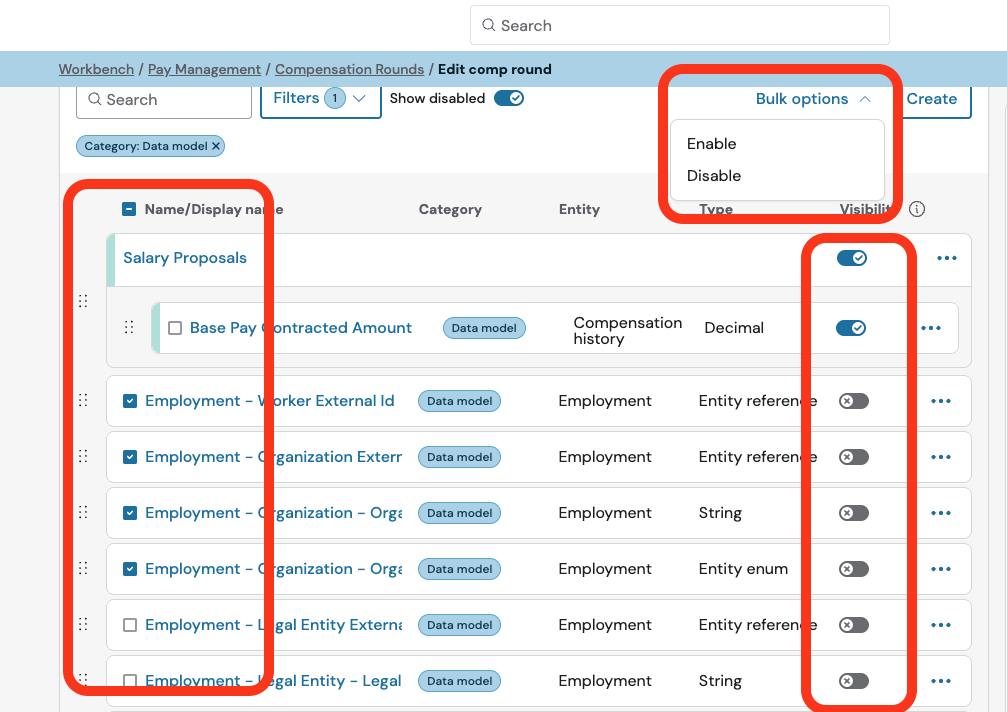This screenshot has width=1007, height=712.
Task: Click the Create button
Action: tap(932, 99)
